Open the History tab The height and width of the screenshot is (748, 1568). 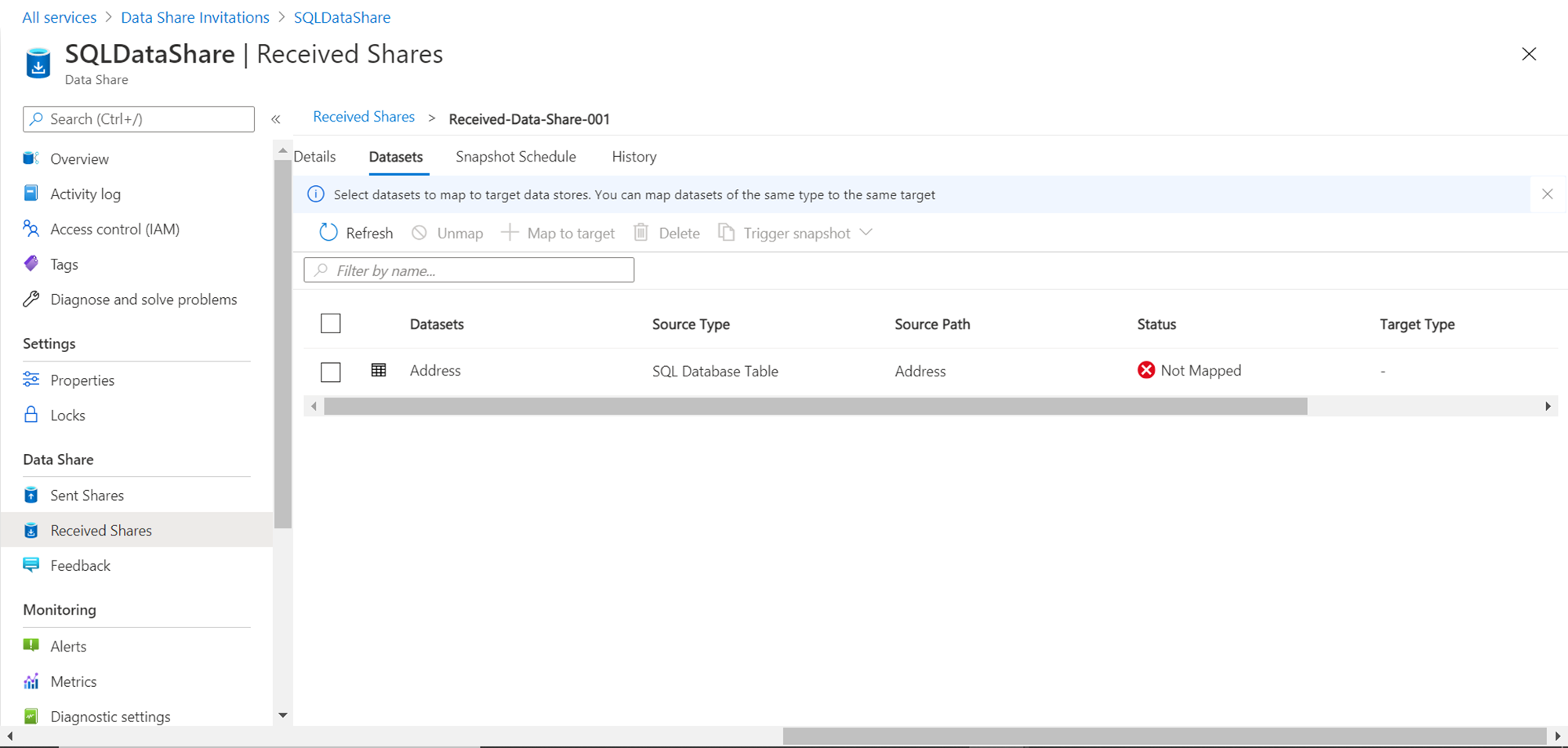(634, 157)
